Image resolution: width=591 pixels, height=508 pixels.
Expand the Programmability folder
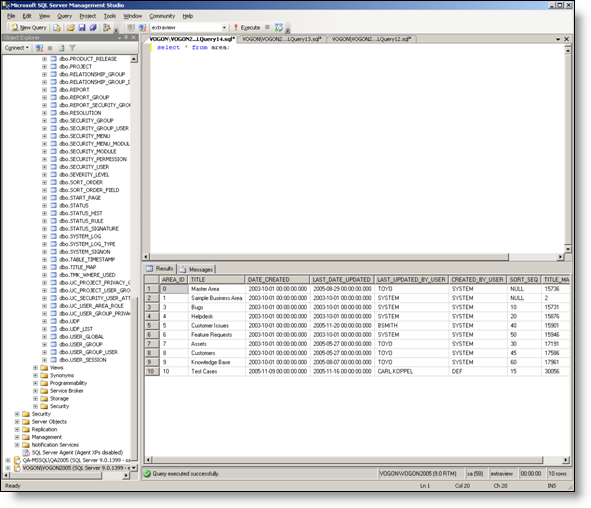[35, 383]
